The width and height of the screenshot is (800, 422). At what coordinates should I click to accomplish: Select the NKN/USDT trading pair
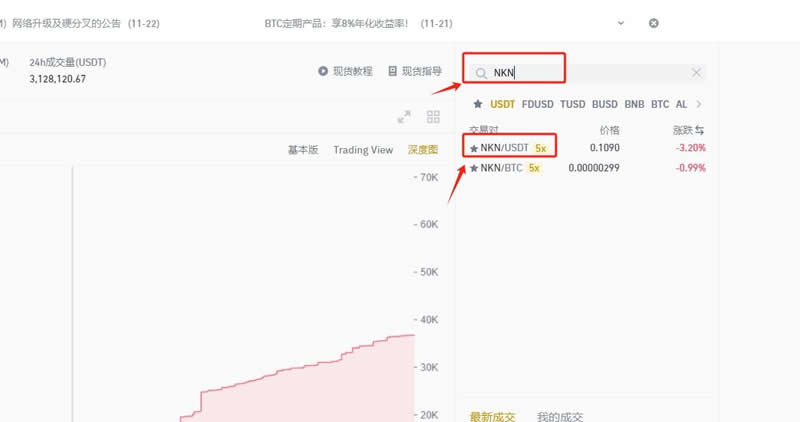[x=504, y=148]
